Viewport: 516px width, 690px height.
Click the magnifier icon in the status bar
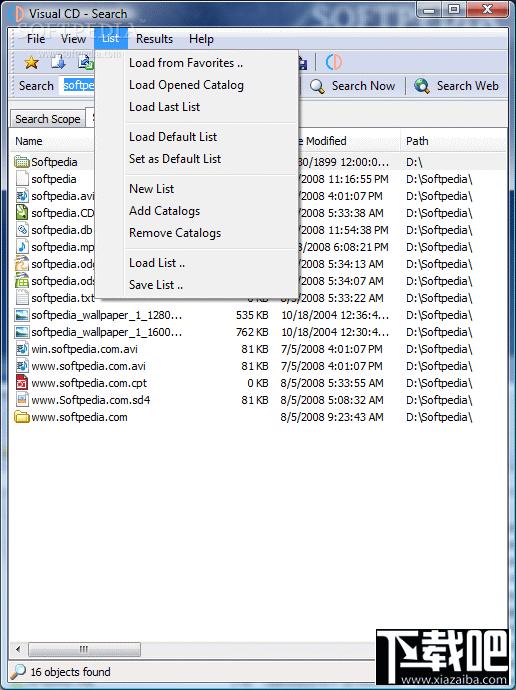tap(18, 672)
